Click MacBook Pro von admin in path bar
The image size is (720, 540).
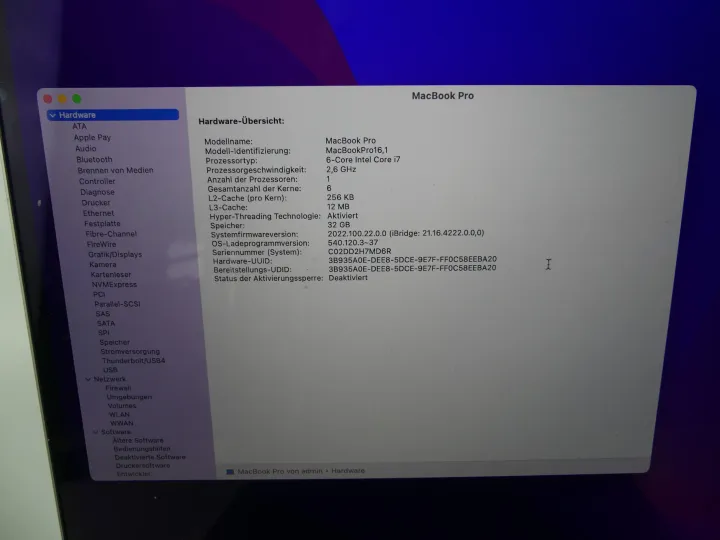(x=280, y=471)
